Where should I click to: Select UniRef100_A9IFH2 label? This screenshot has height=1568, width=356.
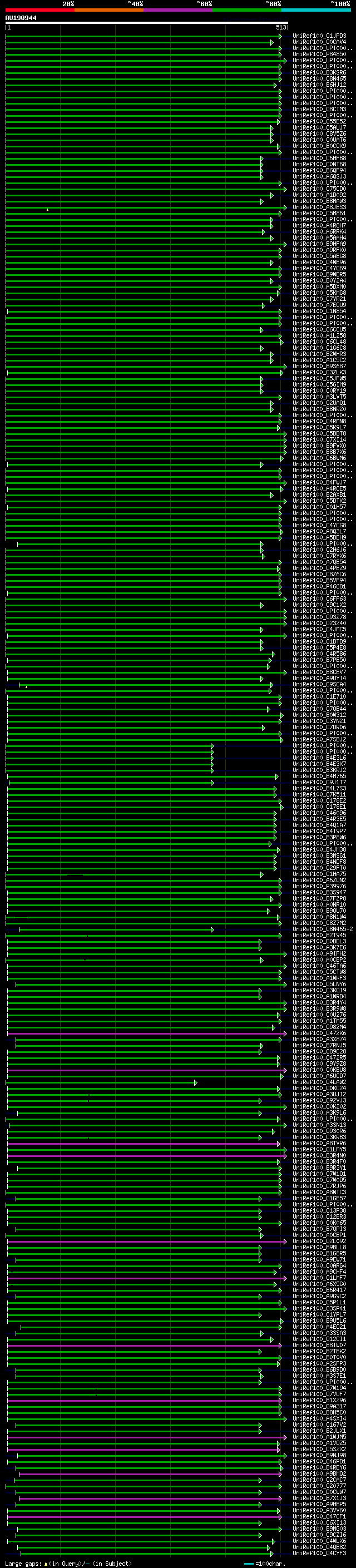319,954
